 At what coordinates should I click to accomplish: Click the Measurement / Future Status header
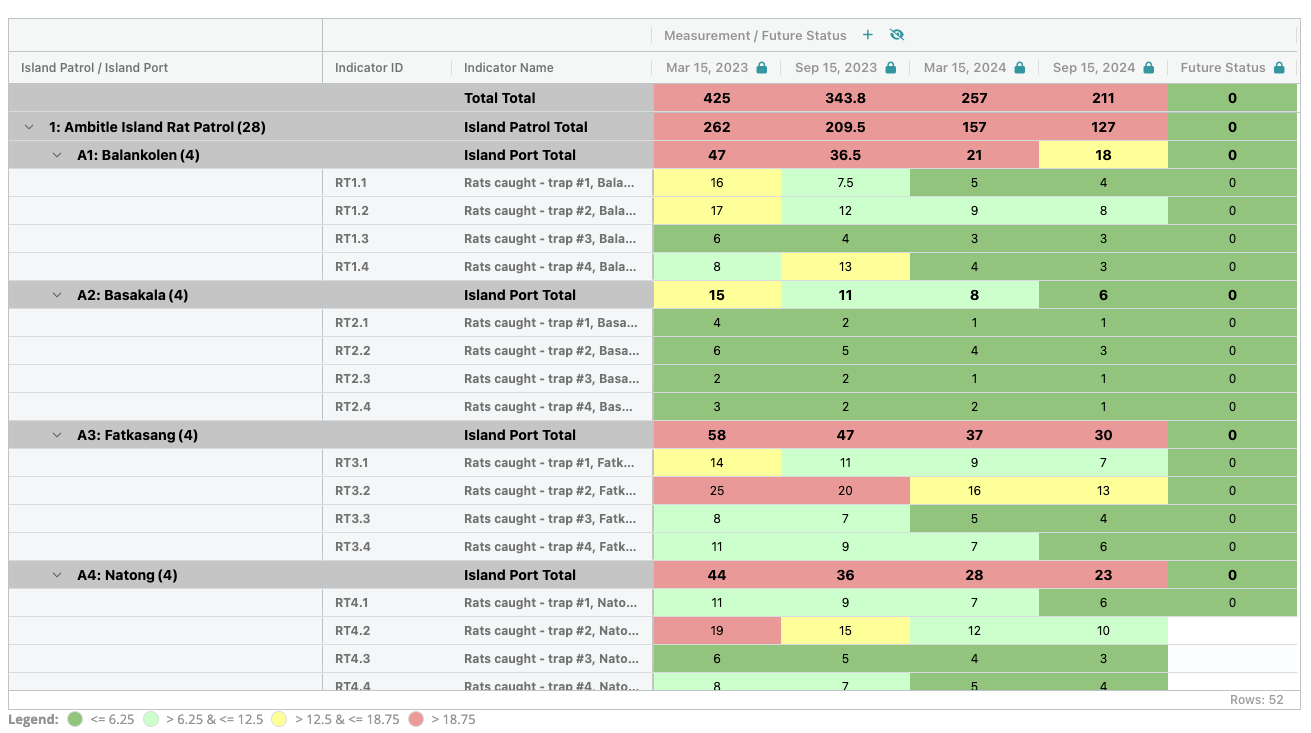pyautogui.click(x=755, y=35)
